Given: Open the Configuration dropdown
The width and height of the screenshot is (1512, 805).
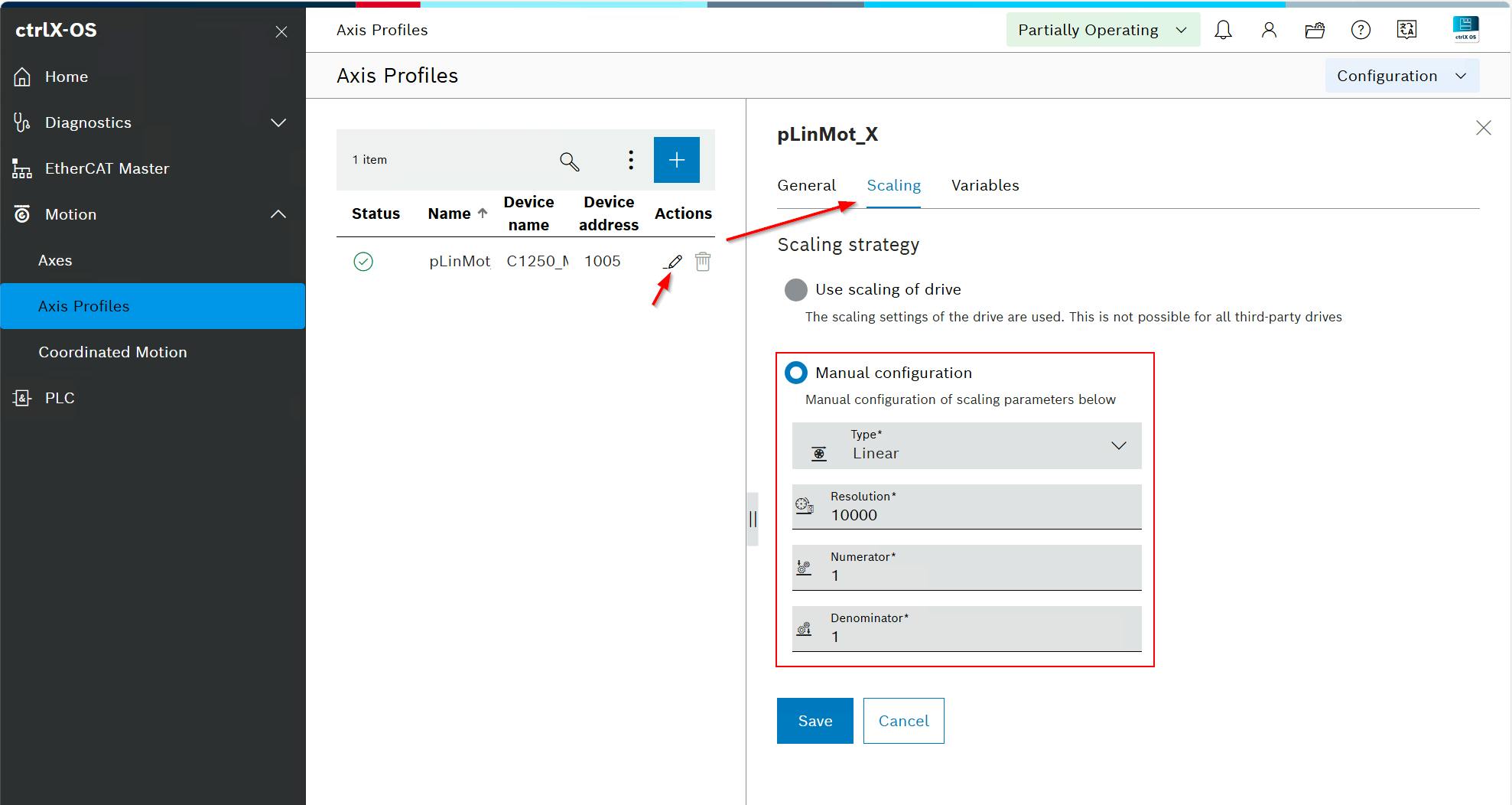Looking at the screenshot, I should [x=1401, y=76].
